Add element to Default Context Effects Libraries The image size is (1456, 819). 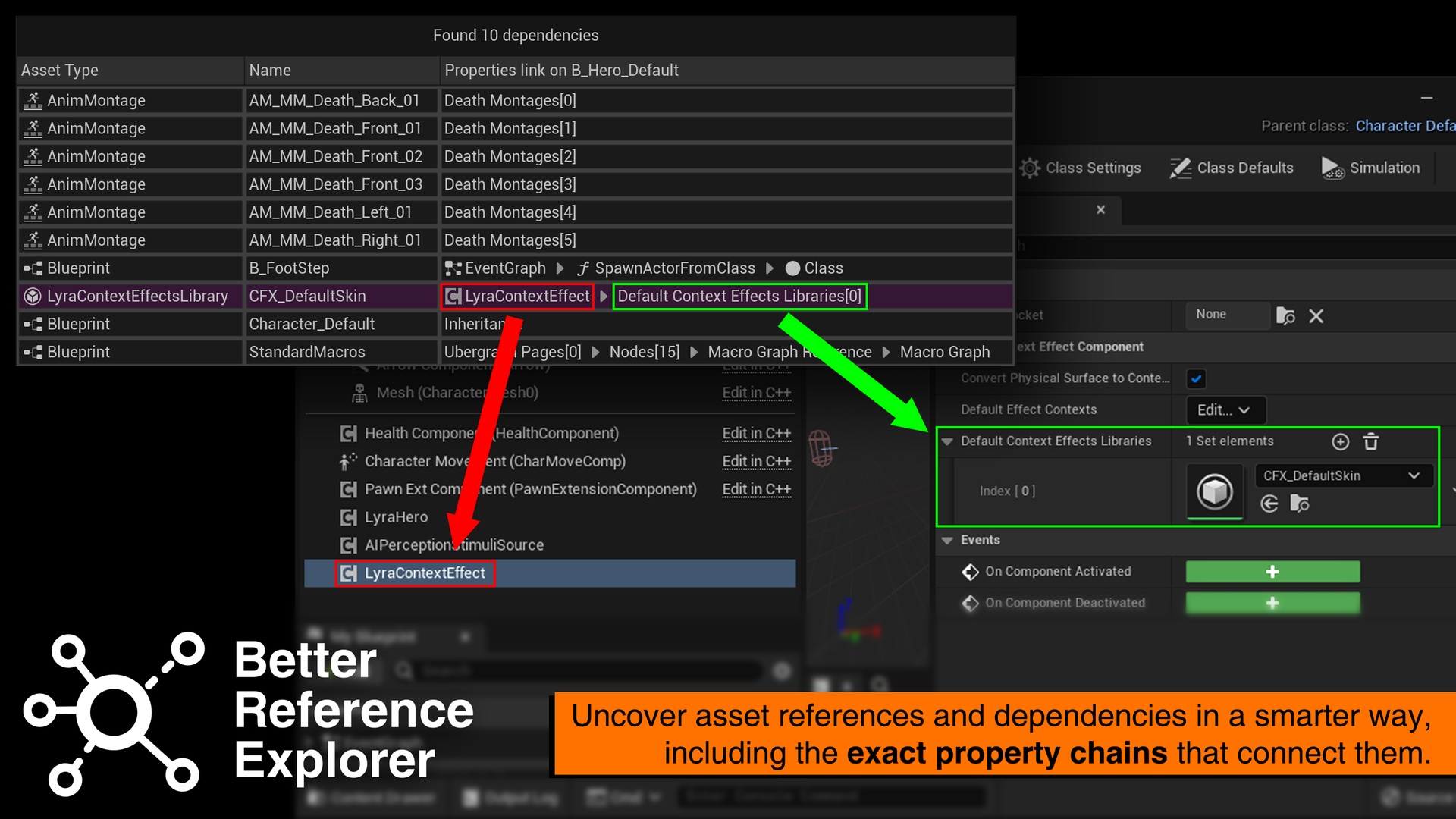[x=1341, y=441]
